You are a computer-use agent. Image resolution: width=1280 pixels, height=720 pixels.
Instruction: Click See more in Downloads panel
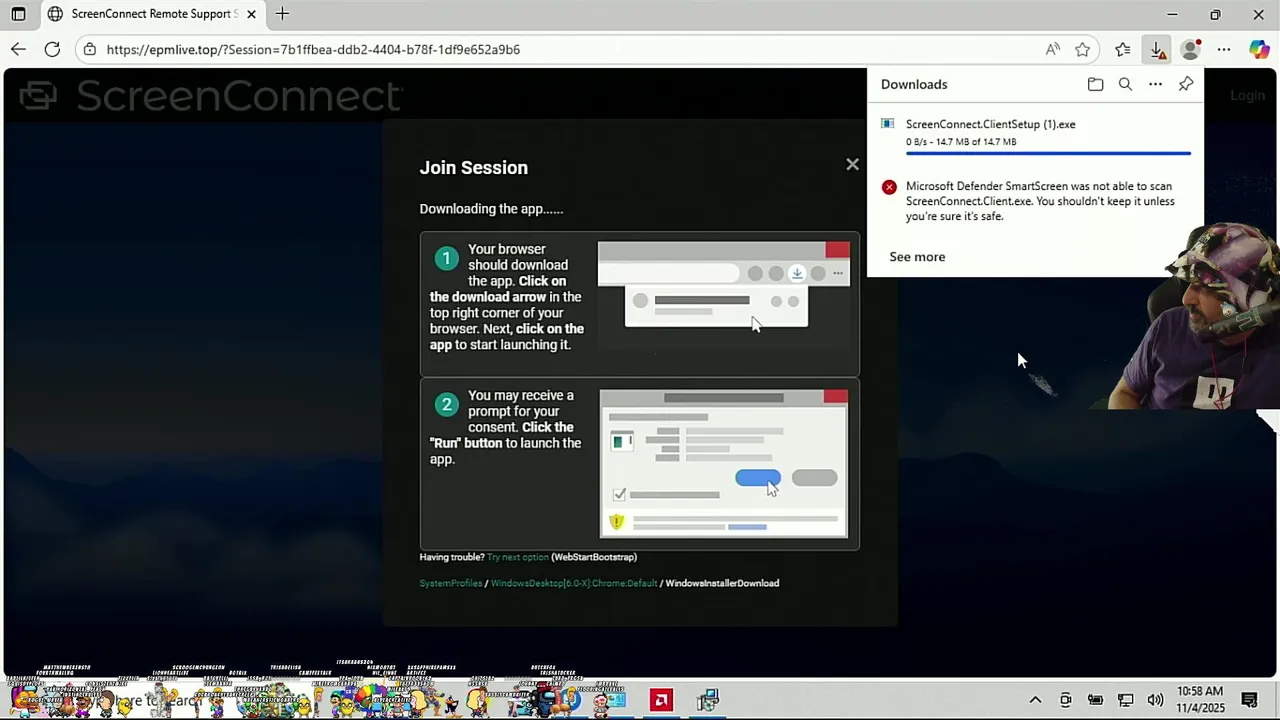[x=917, y=257]
